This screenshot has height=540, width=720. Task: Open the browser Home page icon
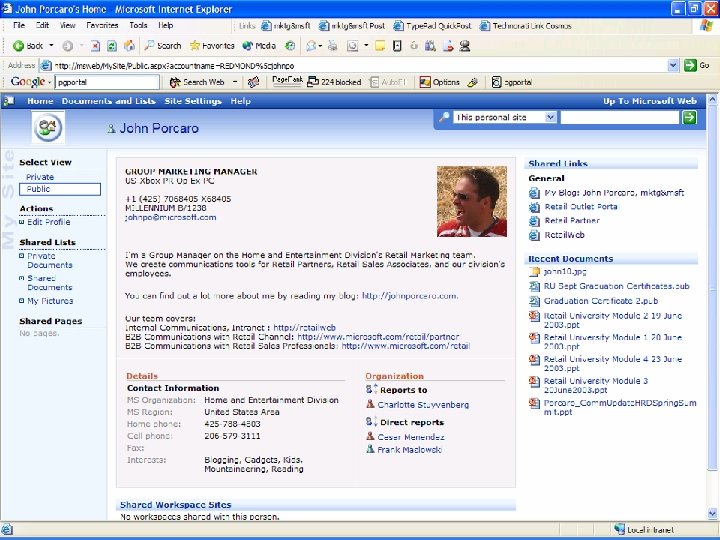(129, 45)
